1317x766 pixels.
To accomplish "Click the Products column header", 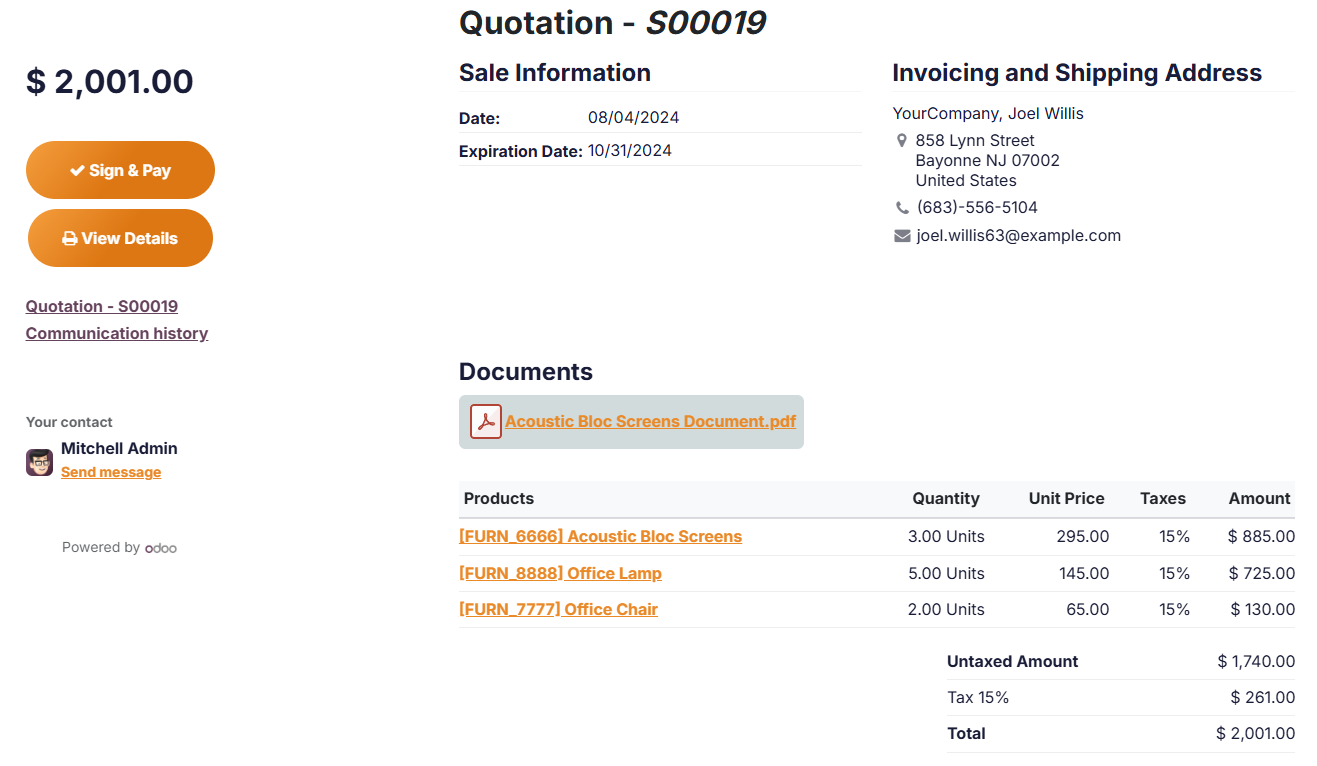I will coord(499,498).
